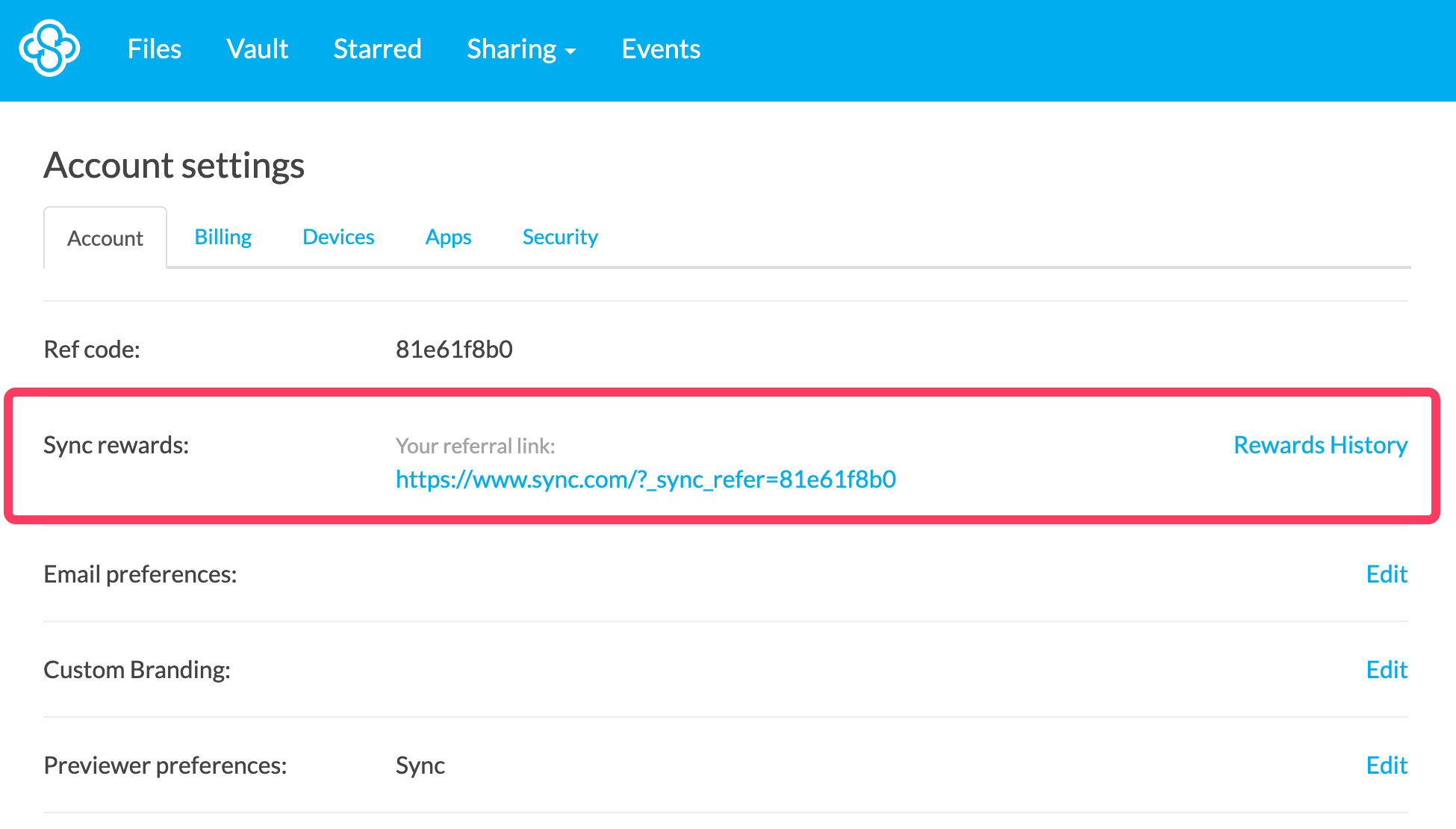1456x829 pixels.
Task: Expand the Sharing dropdown menu
Action: [511, 49]
